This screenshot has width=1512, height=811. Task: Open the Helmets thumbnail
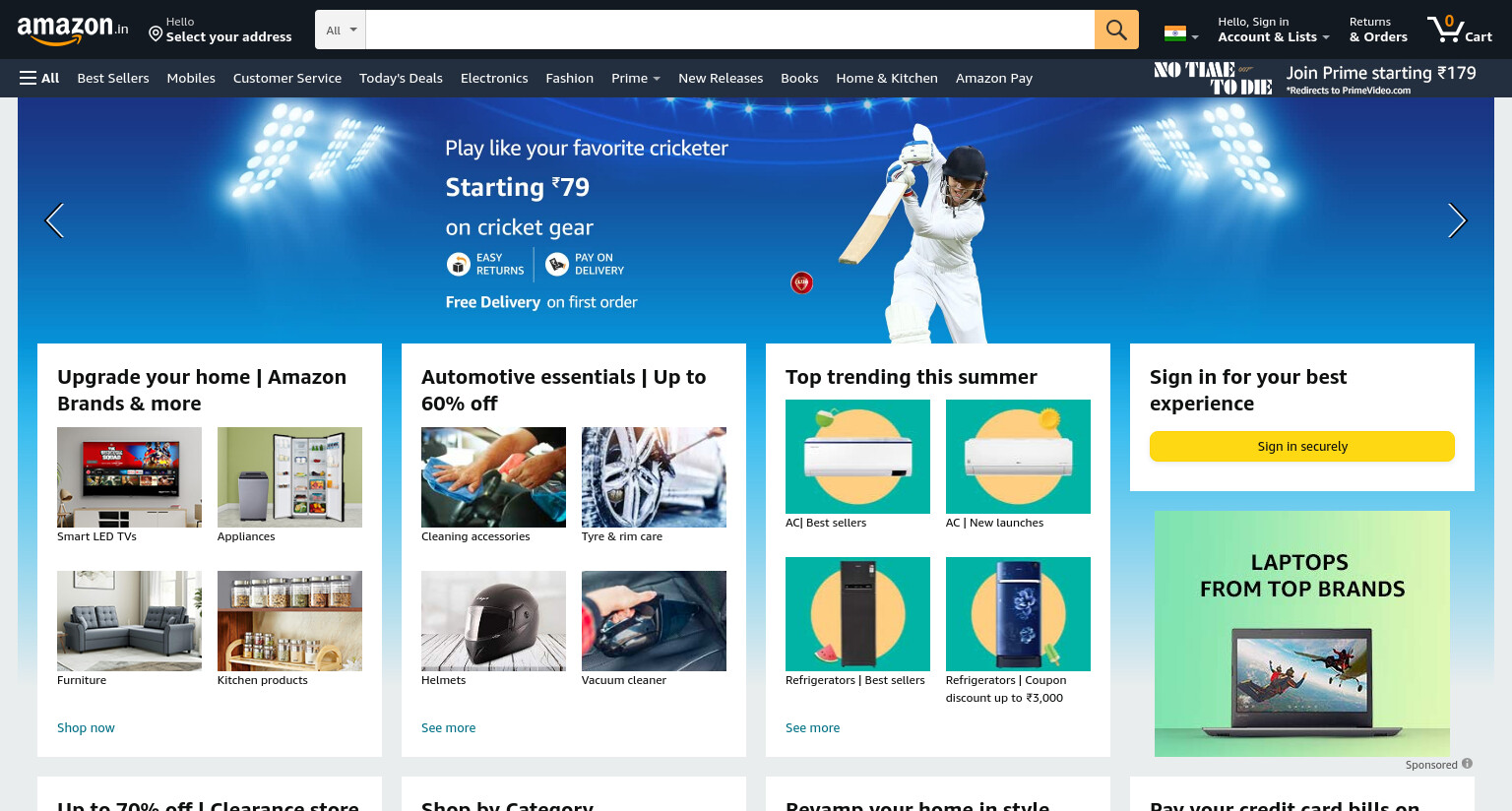(x=493, y=621)
